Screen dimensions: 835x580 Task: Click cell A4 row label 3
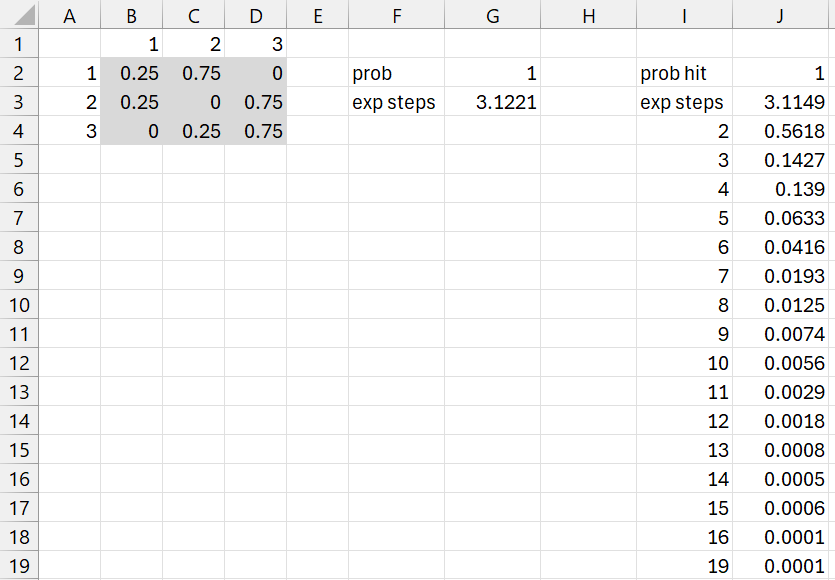(69, 130)
